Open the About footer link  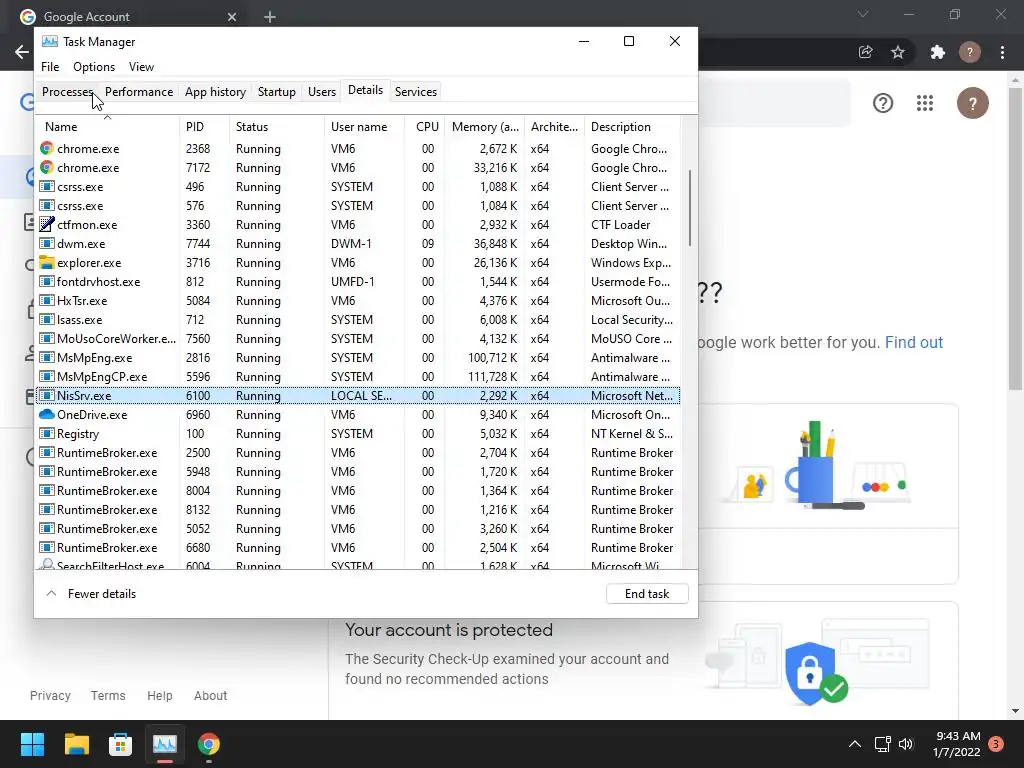click(210, 696)
